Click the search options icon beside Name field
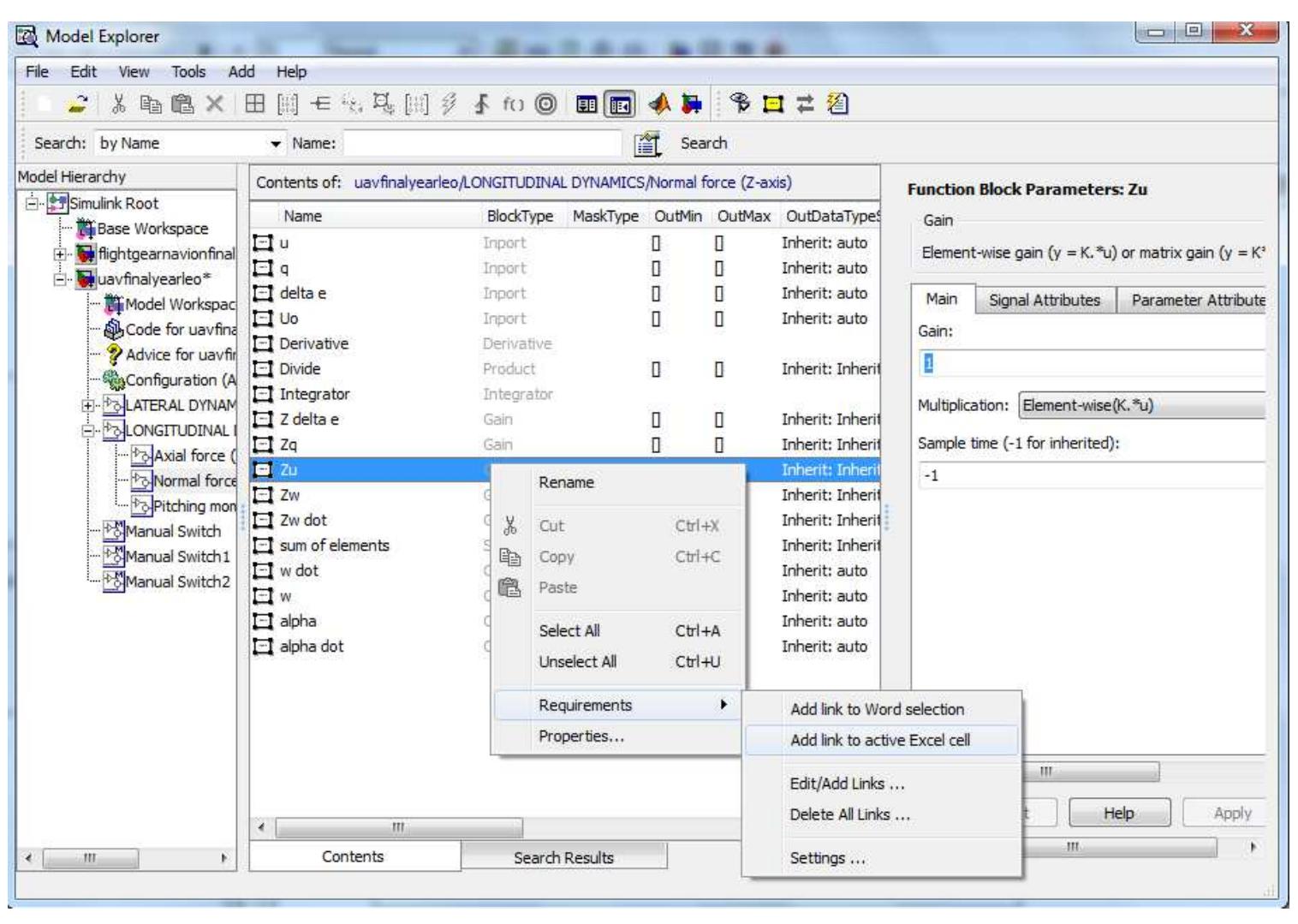Screen dimensions: 1298x924 648,144
